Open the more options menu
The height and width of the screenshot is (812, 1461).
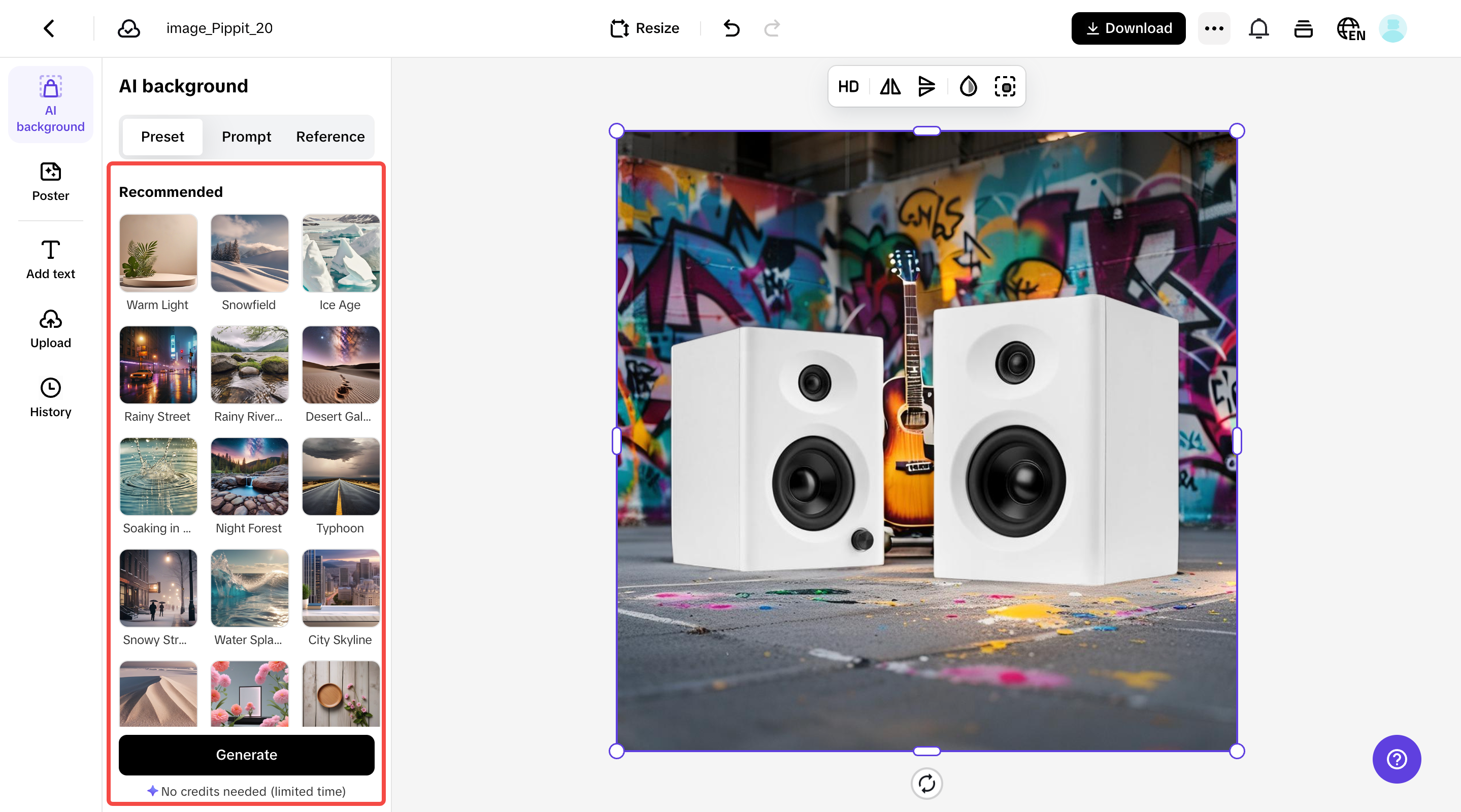(1214, 28)
